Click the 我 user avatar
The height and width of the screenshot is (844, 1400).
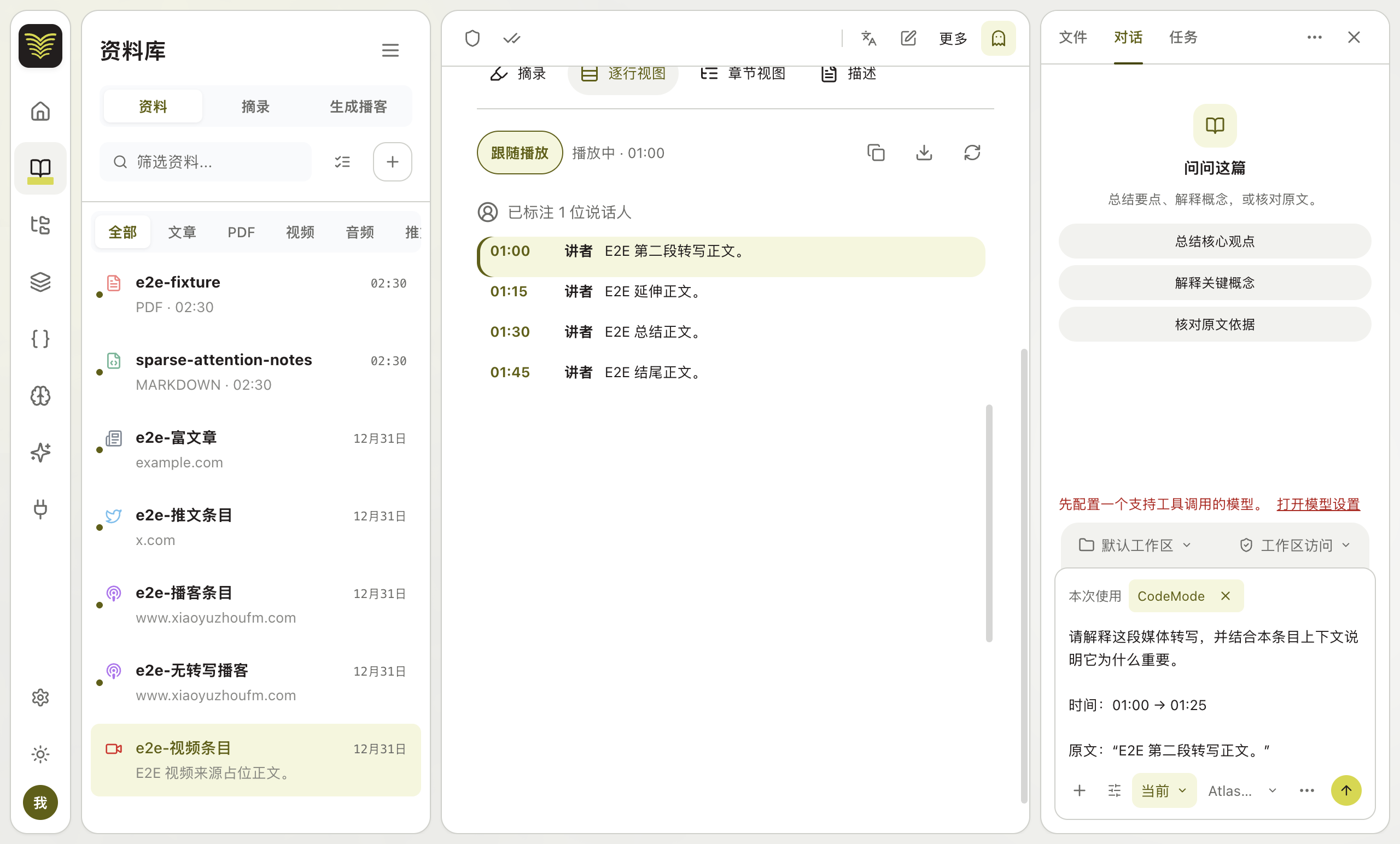coord(40,802)
